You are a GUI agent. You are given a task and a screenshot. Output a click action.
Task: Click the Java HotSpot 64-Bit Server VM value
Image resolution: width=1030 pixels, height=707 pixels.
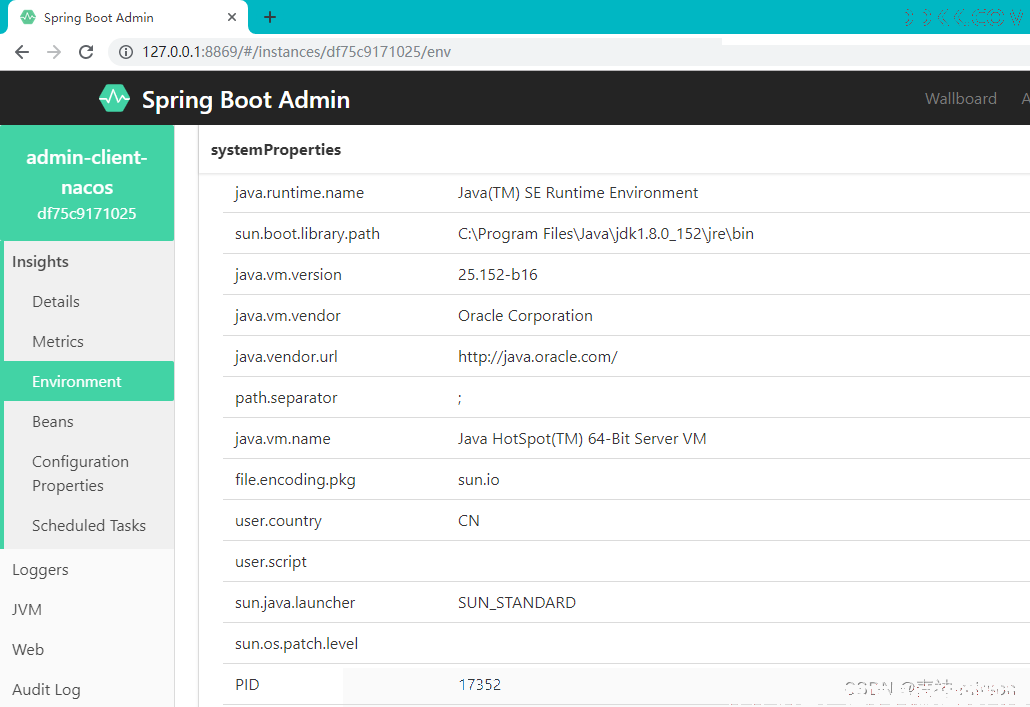(582, 439)
